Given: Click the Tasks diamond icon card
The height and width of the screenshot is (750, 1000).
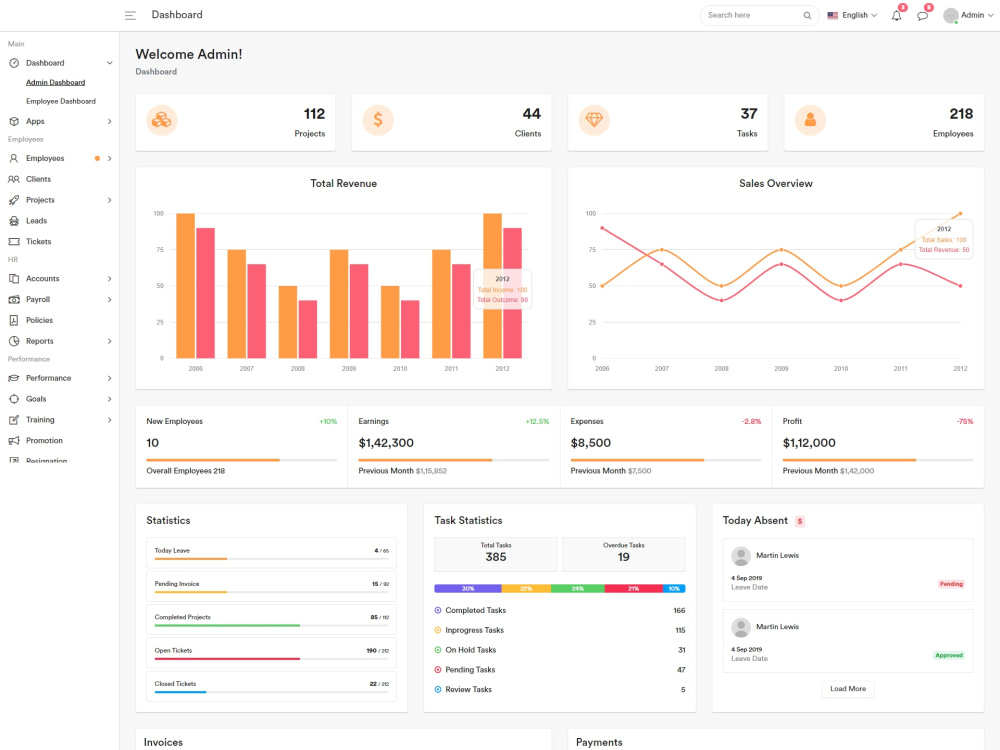Looking at the screenshot, I should click(594, 120).
